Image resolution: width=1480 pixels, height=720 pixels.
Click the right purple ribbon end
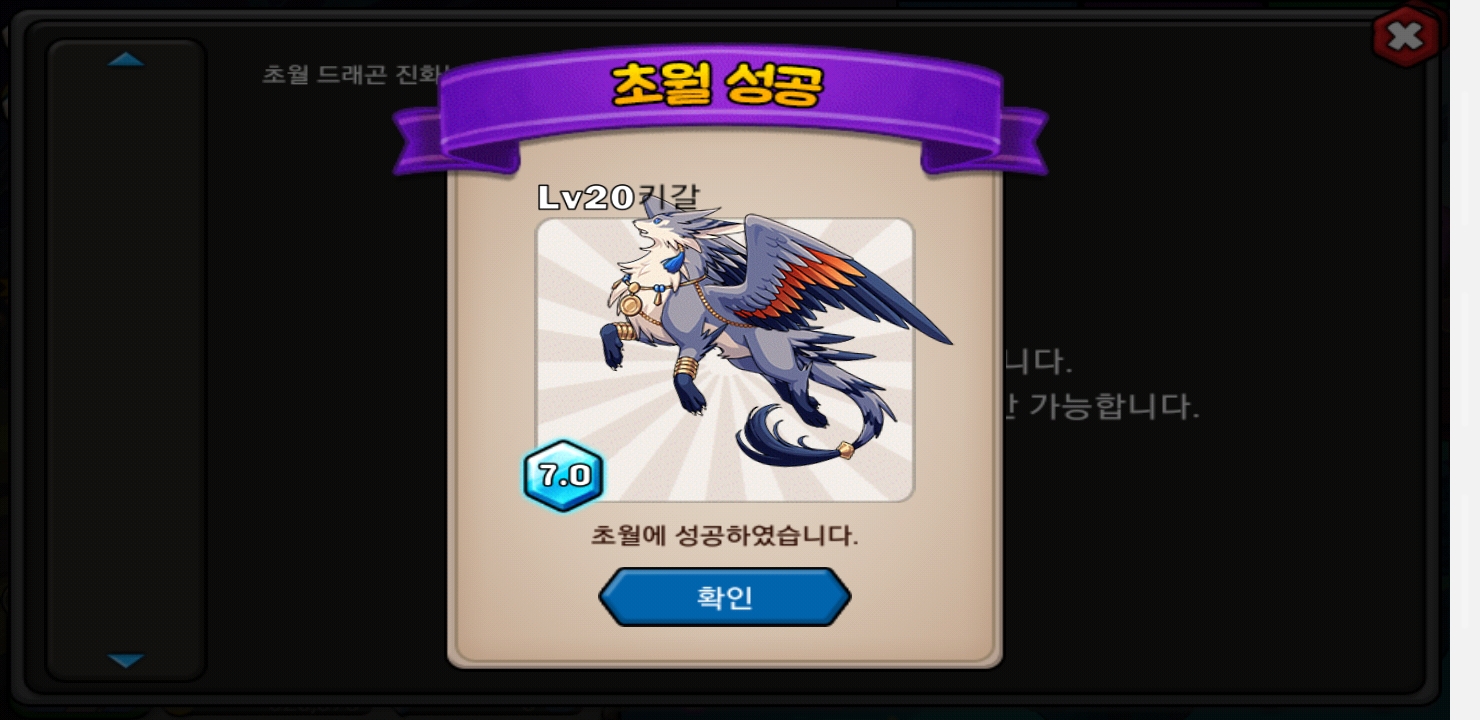pyautogui.click(x=990, y=140)
